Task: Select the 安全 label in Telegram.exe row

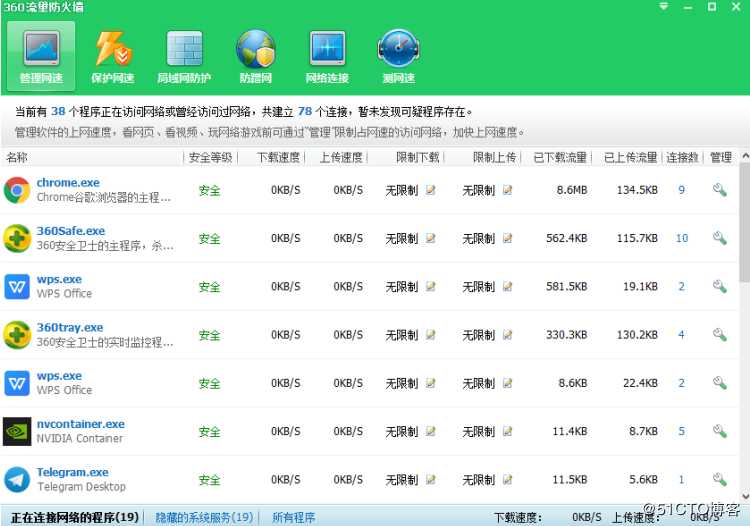Action: click(210, 480)
